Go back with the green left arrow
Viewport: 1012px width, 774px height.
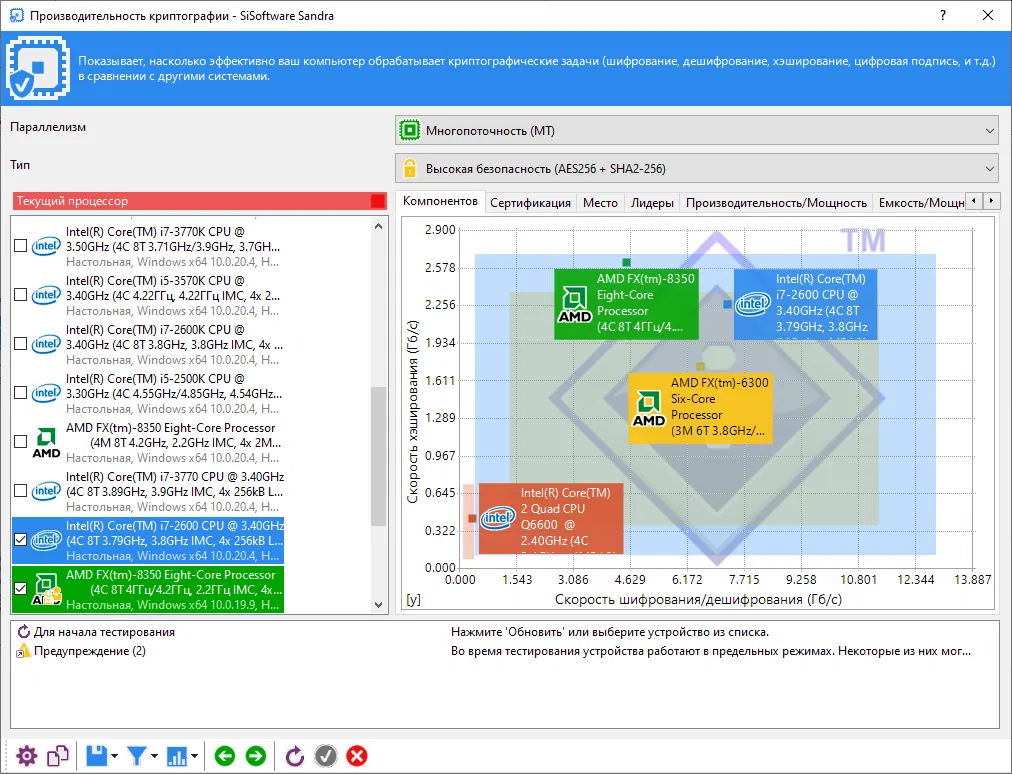[224, 756]
